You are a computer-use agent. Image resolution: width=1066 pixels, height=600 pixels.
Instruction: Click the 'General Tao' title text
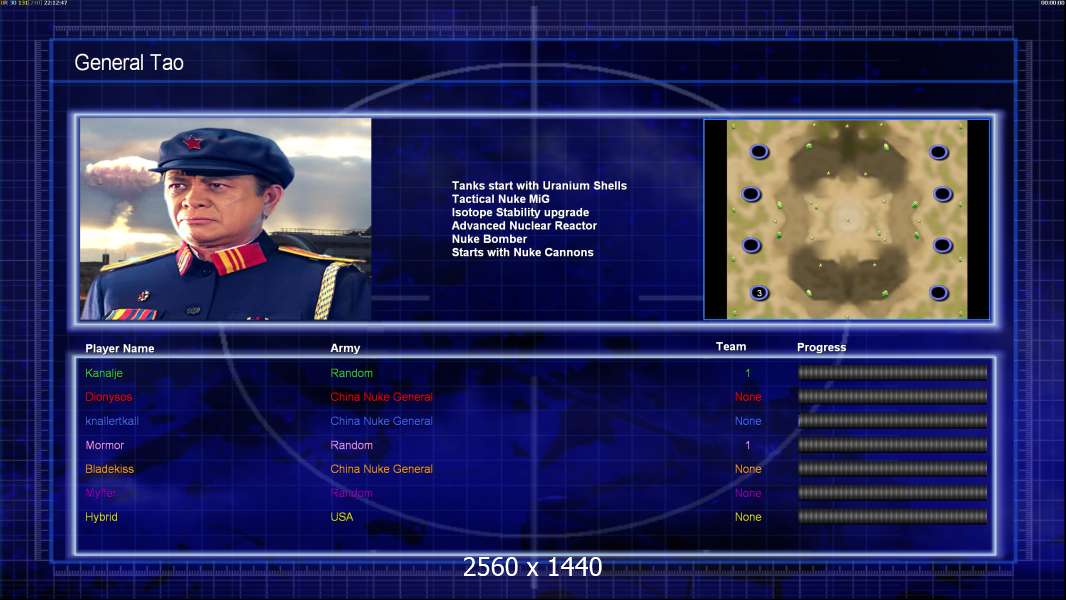click(128, 63)
